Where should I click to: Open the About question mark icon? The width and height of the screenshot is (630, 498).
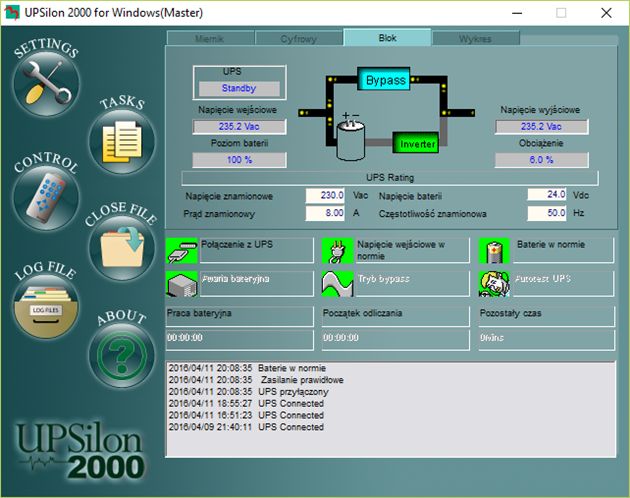[122, 356]
